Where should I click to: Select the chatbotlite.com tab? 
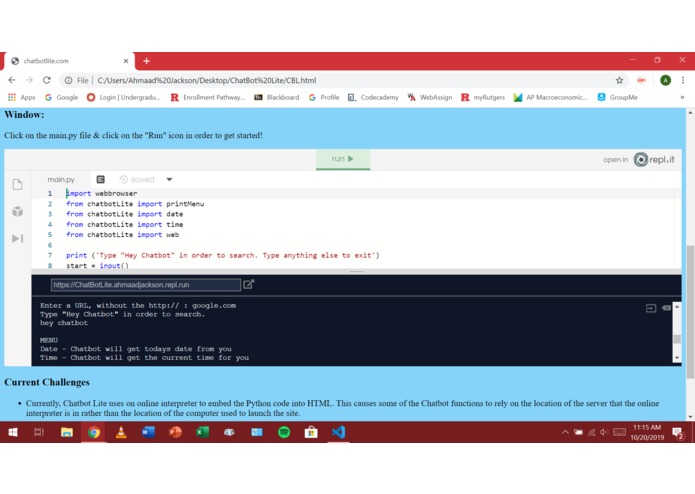[x=69, y=61]
